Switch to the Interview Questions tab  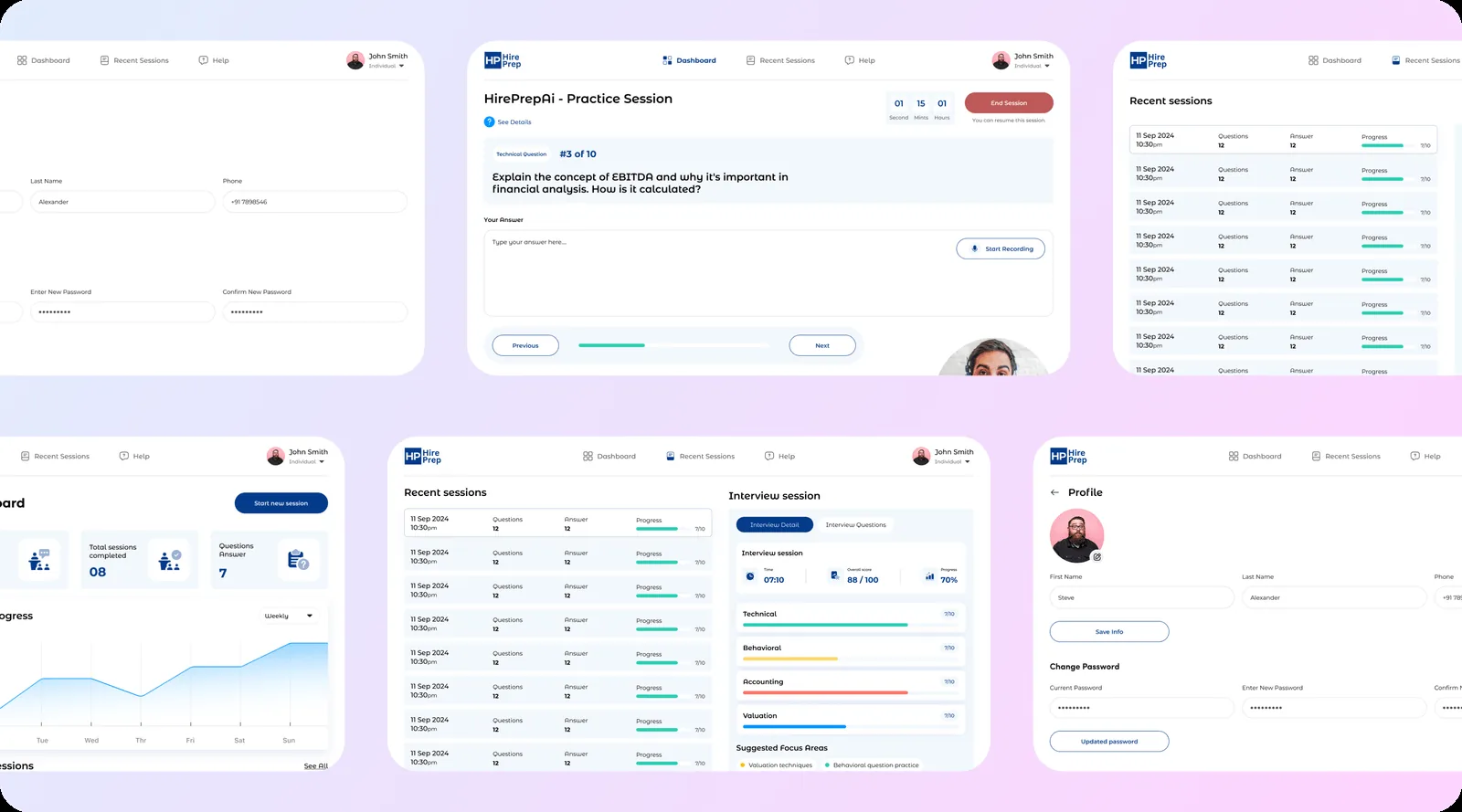(x=856, y=525)
